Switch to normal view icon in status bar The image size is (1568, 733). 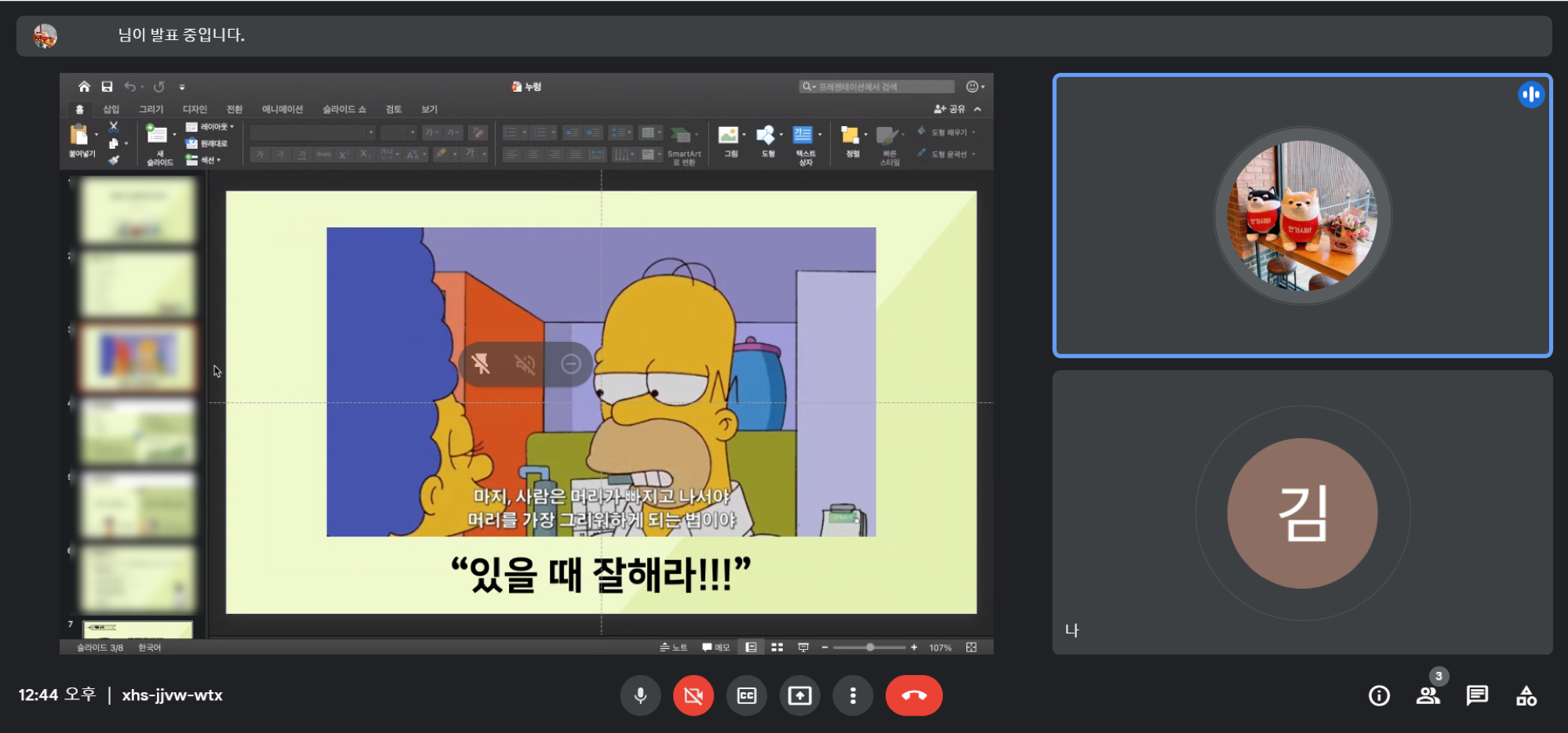[x=751, y=648]
